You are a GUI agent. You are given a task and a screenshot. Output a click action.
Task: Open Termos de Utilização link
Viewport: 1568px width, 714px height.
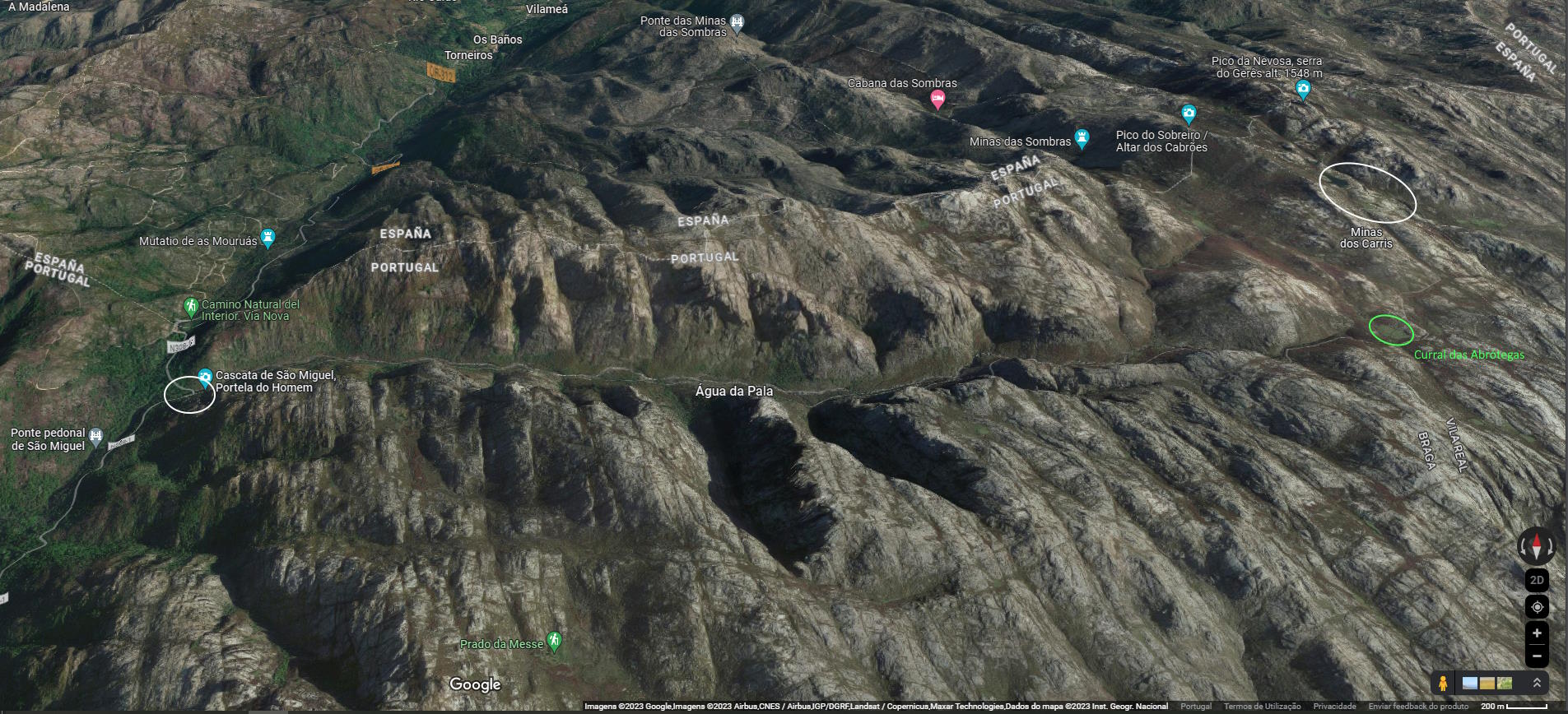coord(1263,707)
